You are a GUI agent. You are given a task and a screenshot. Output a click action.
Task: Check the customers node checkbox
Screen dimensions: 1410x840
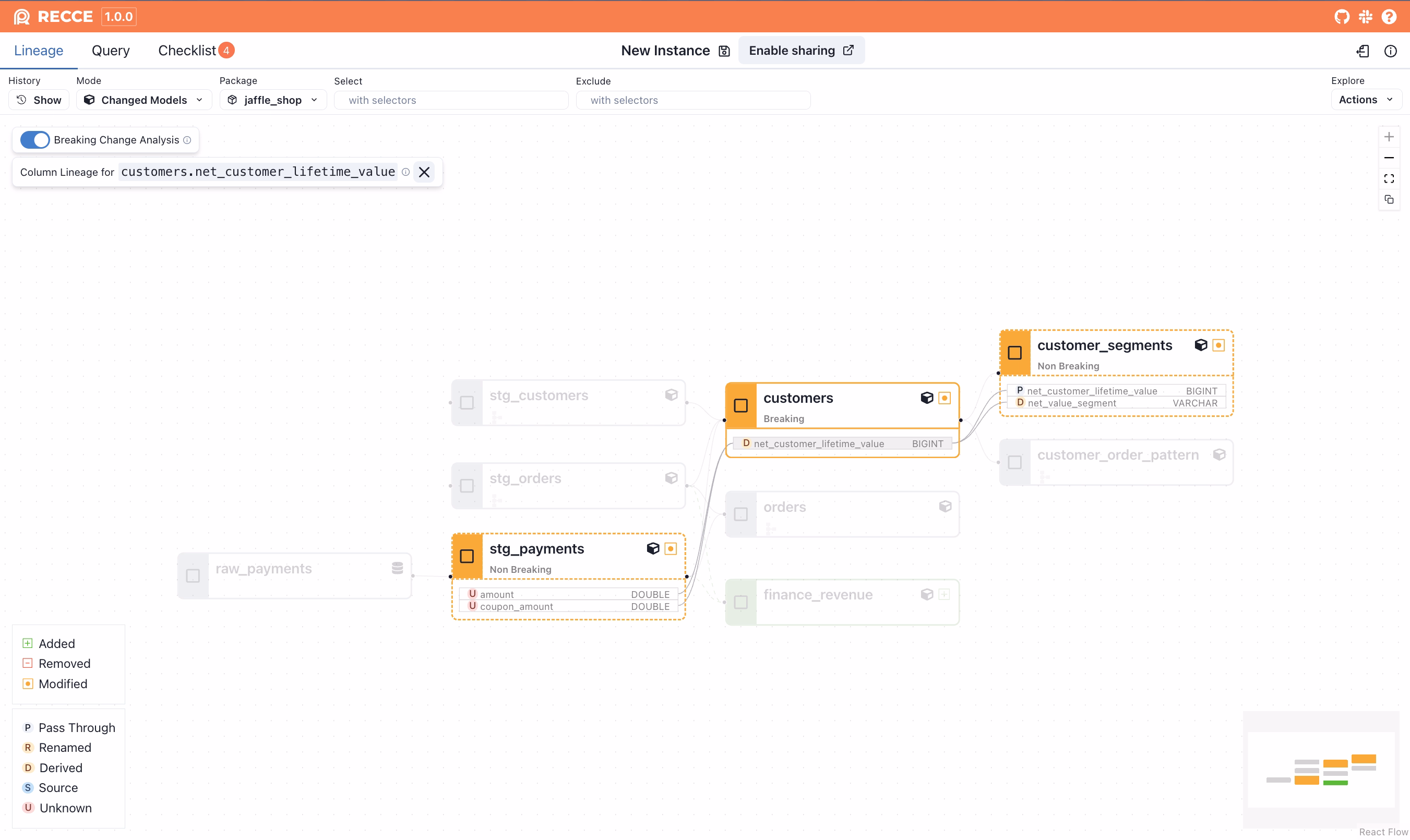click(740, 406)
